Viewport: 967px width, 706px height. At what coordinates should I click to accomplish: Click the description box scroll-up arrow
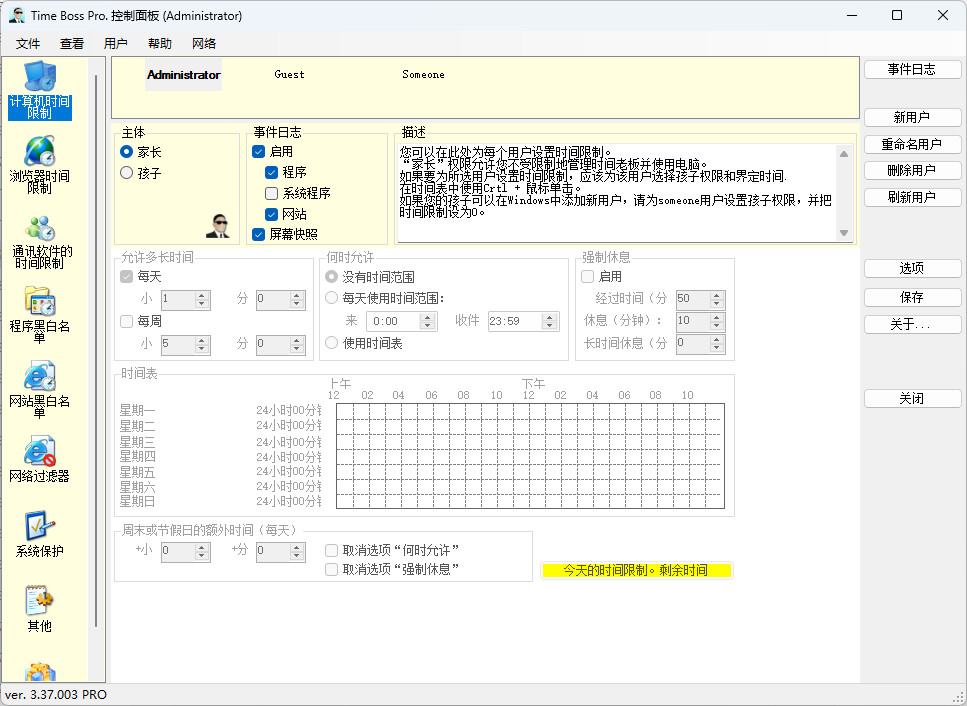[x=844, y=154]
